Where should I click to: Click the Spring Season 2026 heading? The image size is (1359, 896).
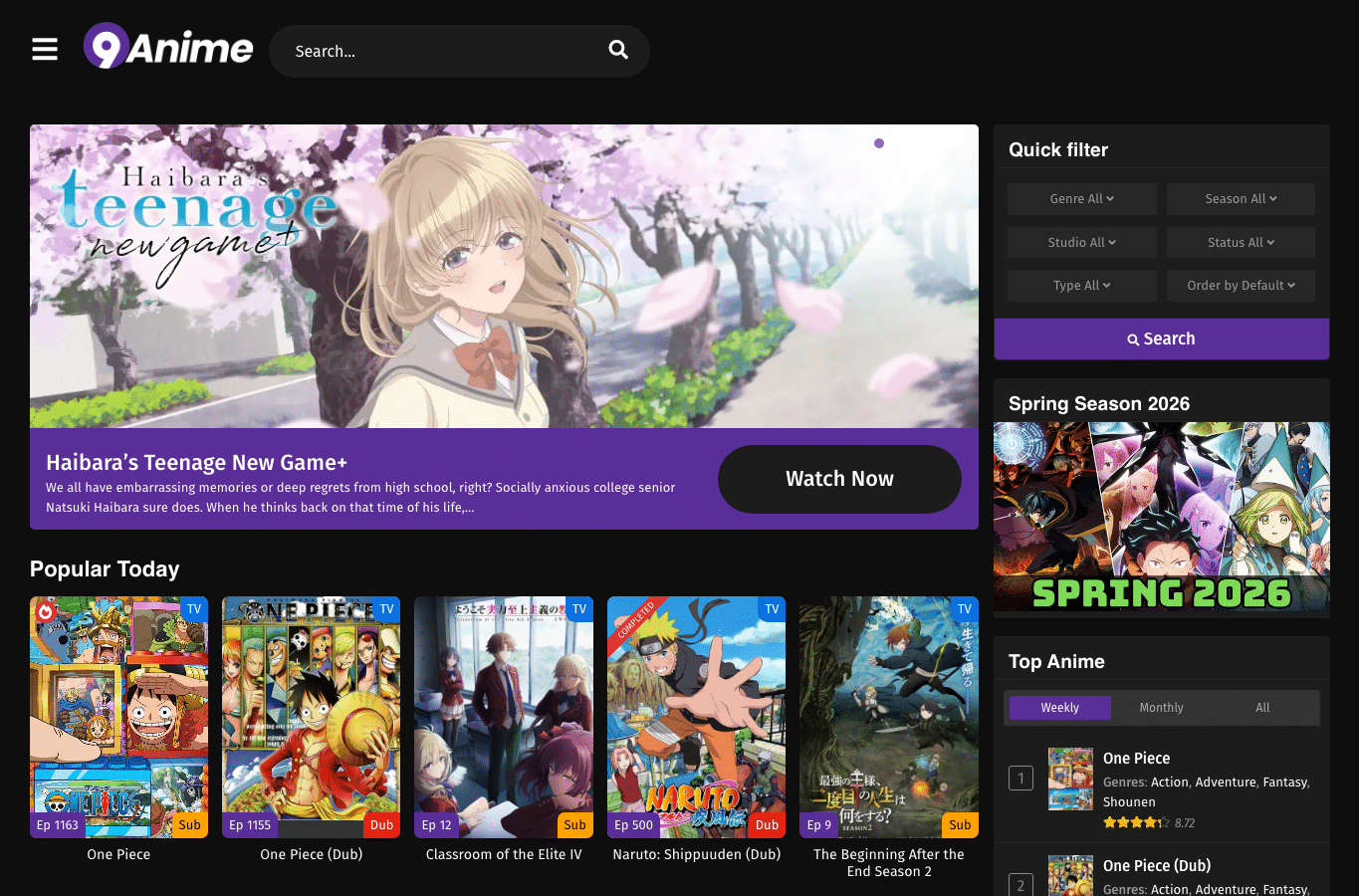point(1099,403)
